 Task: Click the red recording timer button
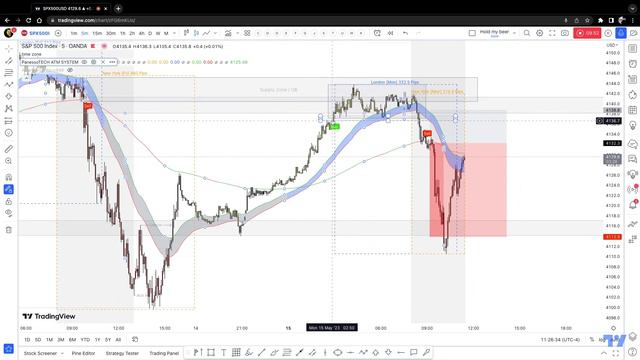tap(587, 33)
